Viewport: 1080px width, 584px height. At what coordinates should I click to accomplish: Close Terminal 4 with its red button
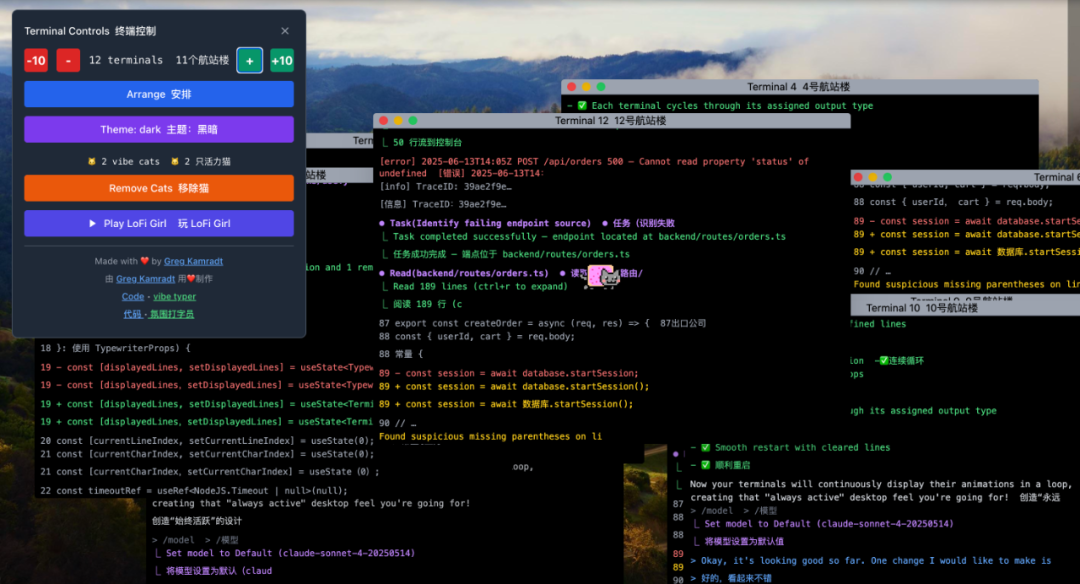coord(572,87)
